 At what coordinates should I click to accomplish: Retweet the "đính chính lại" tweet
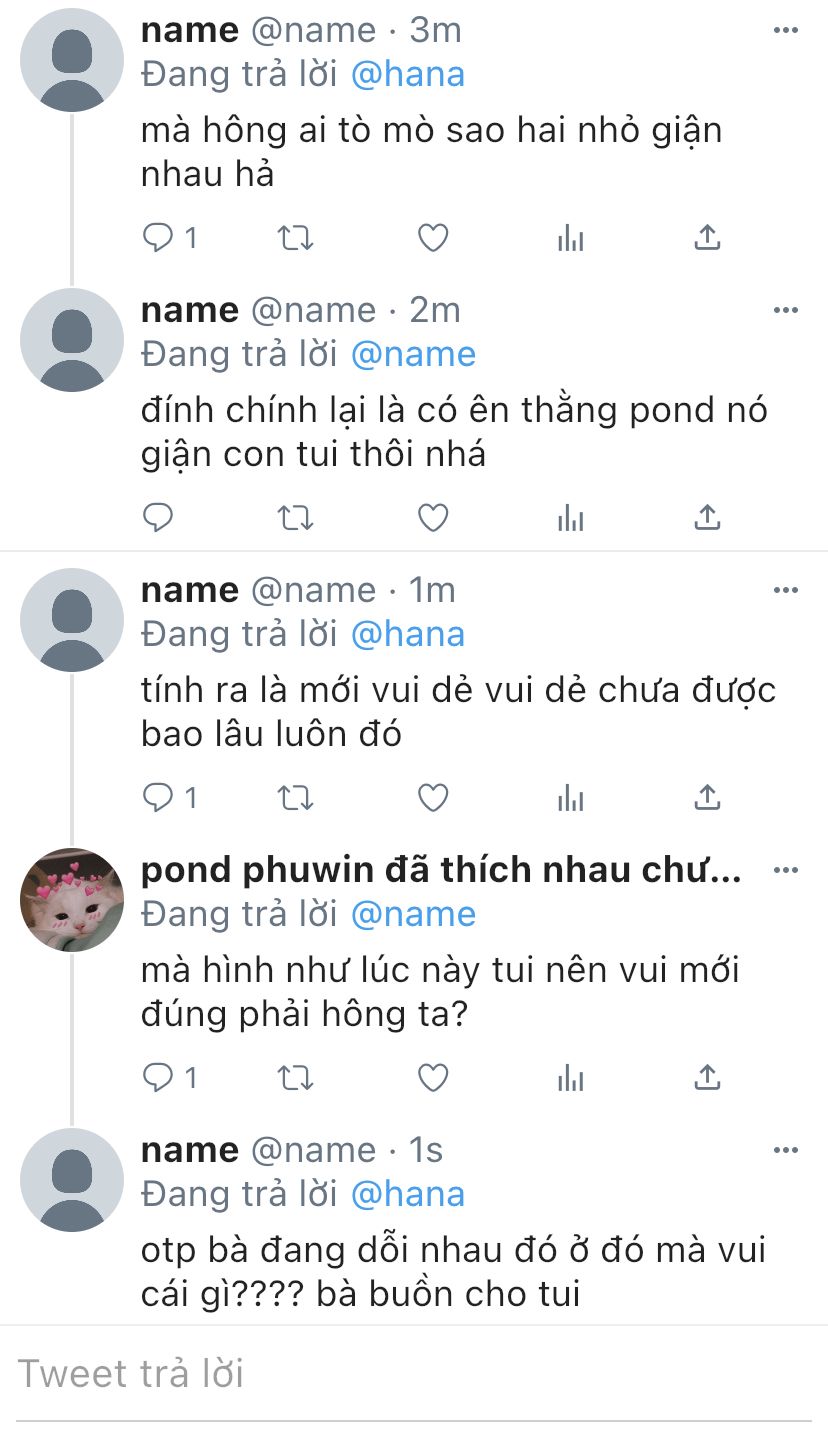(294, 518)
